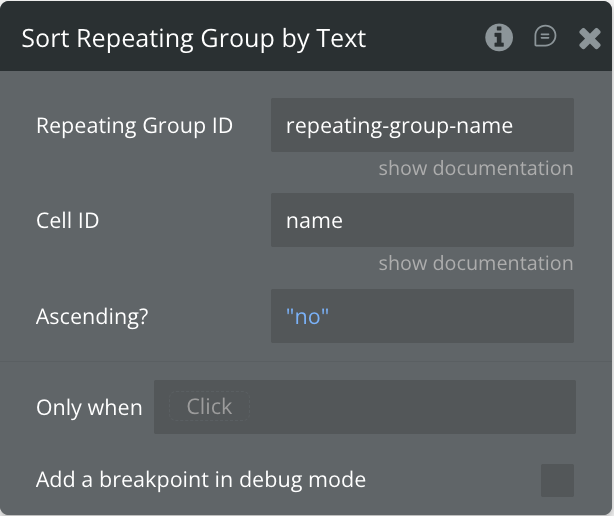The width and height of the screenshot is (614, 516).
Task: Click the Repeating Group ID label
Action: point(134,126)
